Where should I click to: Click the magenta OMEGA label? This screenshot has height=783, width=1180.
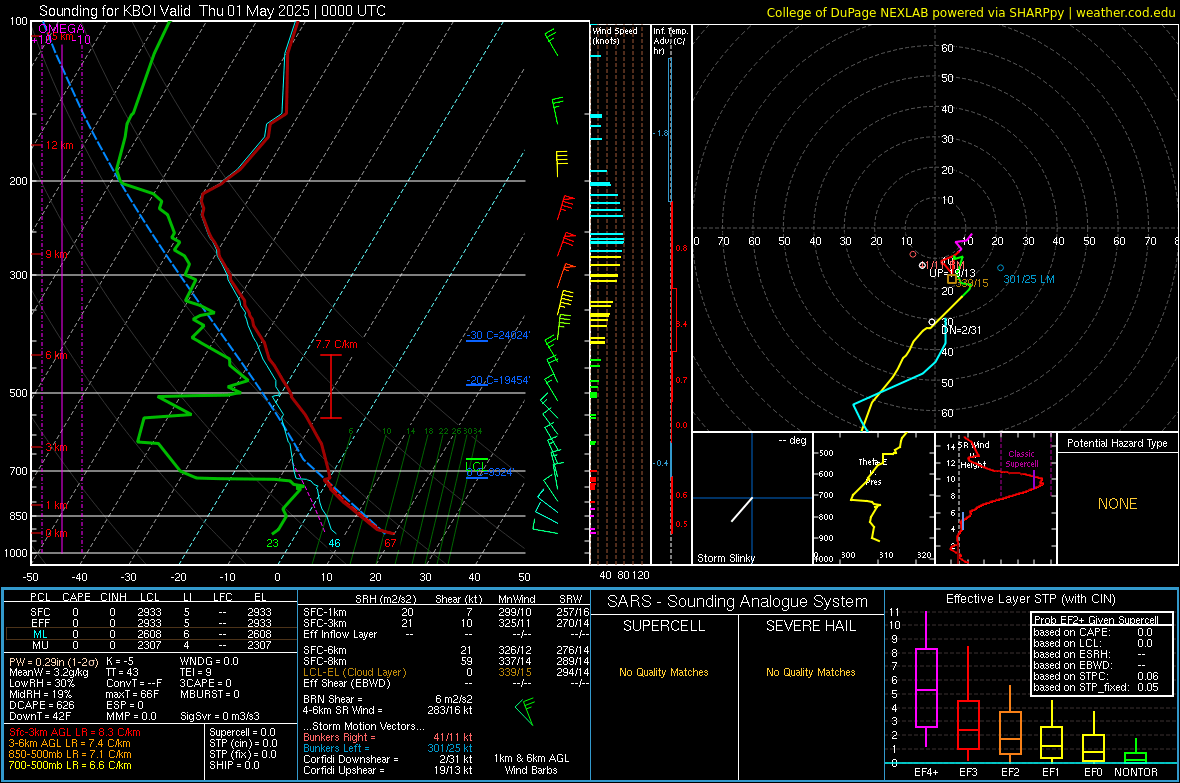(x=61, y=29)
